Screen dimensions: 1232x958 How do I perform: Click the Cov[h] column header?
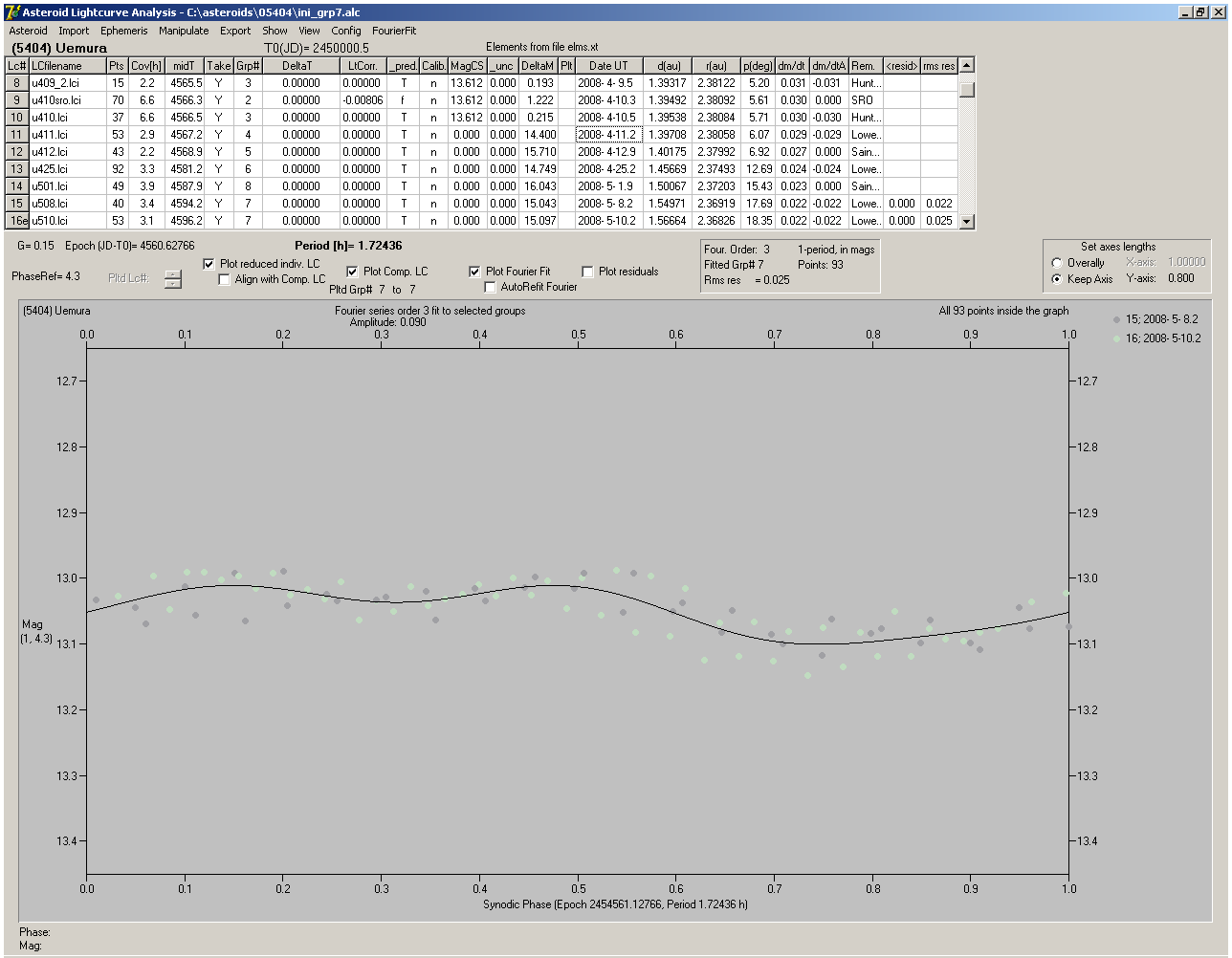click(146, 66)
